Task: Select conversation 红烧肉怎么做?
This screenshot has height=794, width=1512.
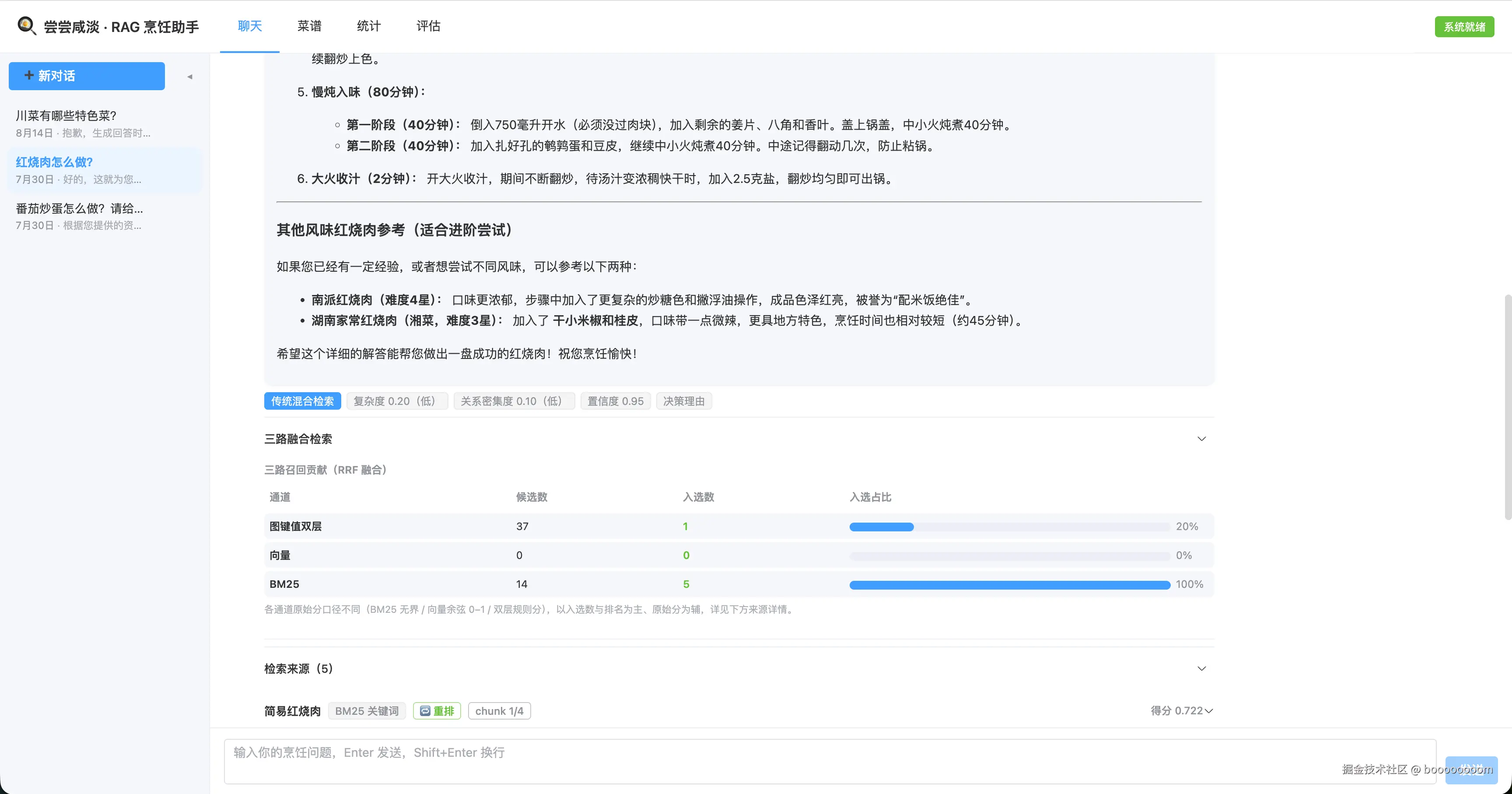Action: [105, 170]
